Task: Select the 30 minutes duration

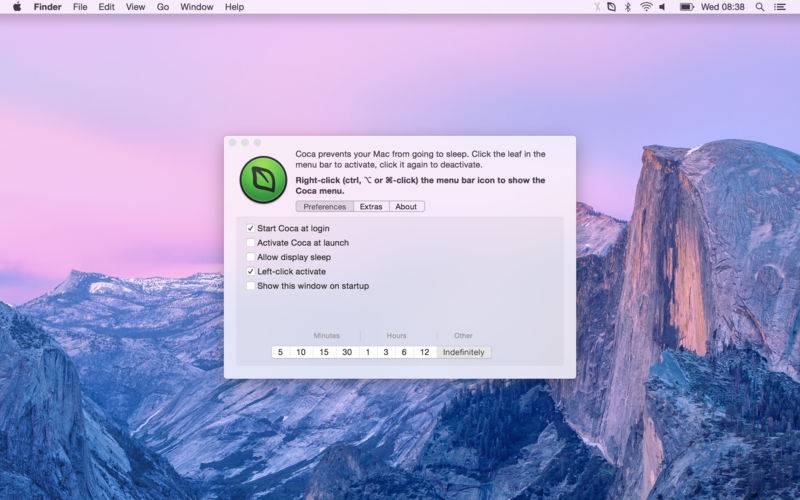Action: tap(347, 352)
